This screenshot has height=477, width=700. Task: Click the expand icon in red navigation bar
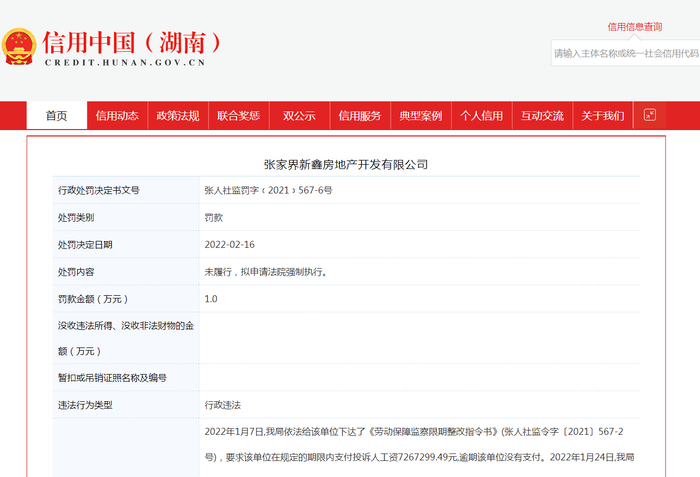coord(650,115)
